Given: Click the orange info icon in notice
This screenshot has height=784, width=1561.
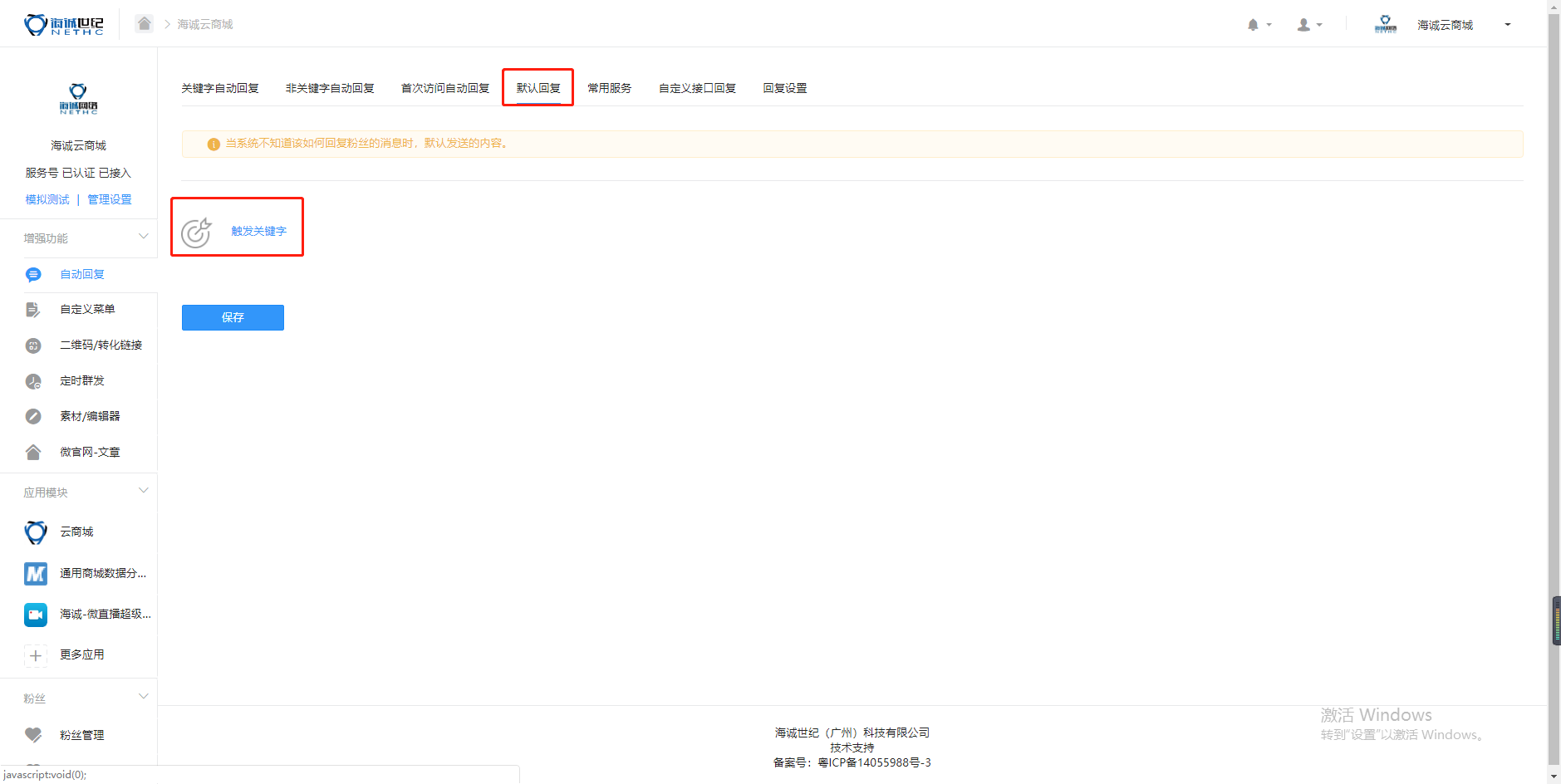Looking at the screenshot, I should click(214, 145).
